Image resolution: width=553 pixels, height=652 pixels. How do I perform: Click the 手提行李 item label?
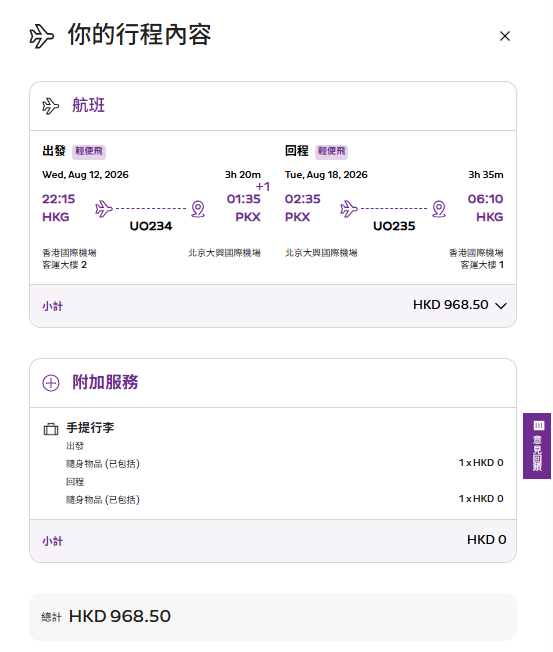(x=90, y=428)
